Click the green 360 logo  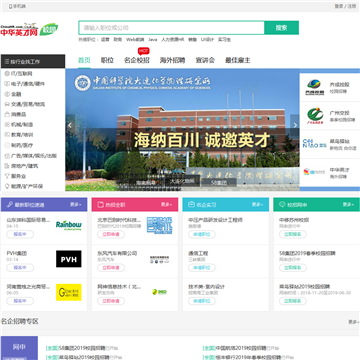point(160,292)
